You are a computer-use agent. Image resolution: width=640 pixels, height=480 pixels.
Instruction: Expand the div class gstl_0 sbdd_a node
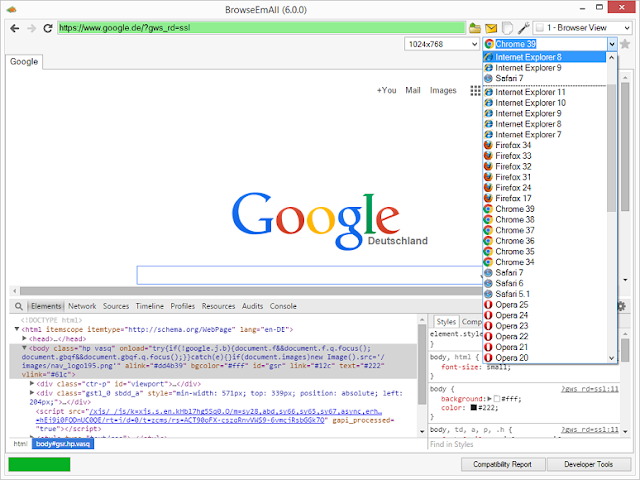[x=32, y=393]
